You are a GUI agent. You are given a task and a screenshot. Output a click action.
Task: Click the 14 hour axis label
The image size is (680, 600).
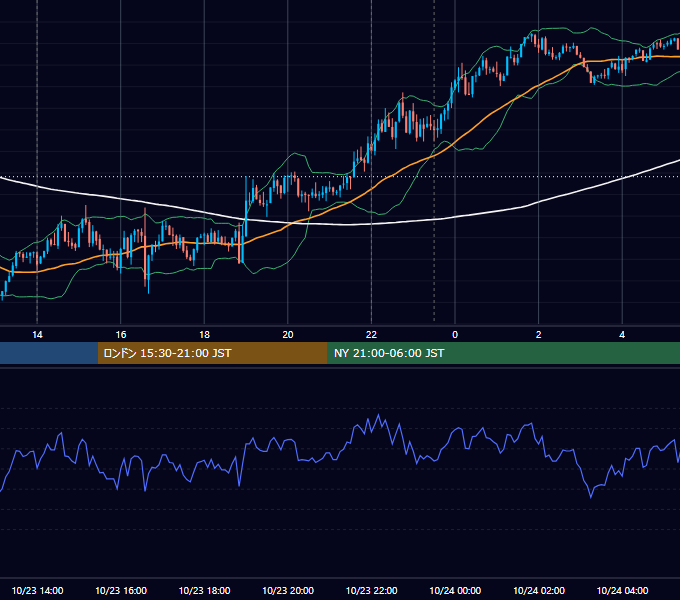(x=37, y=335)
